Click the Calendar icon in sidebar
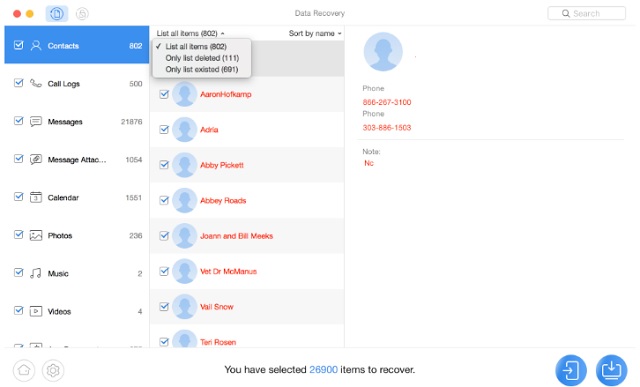640x387 pixels. tap(36, 197)
